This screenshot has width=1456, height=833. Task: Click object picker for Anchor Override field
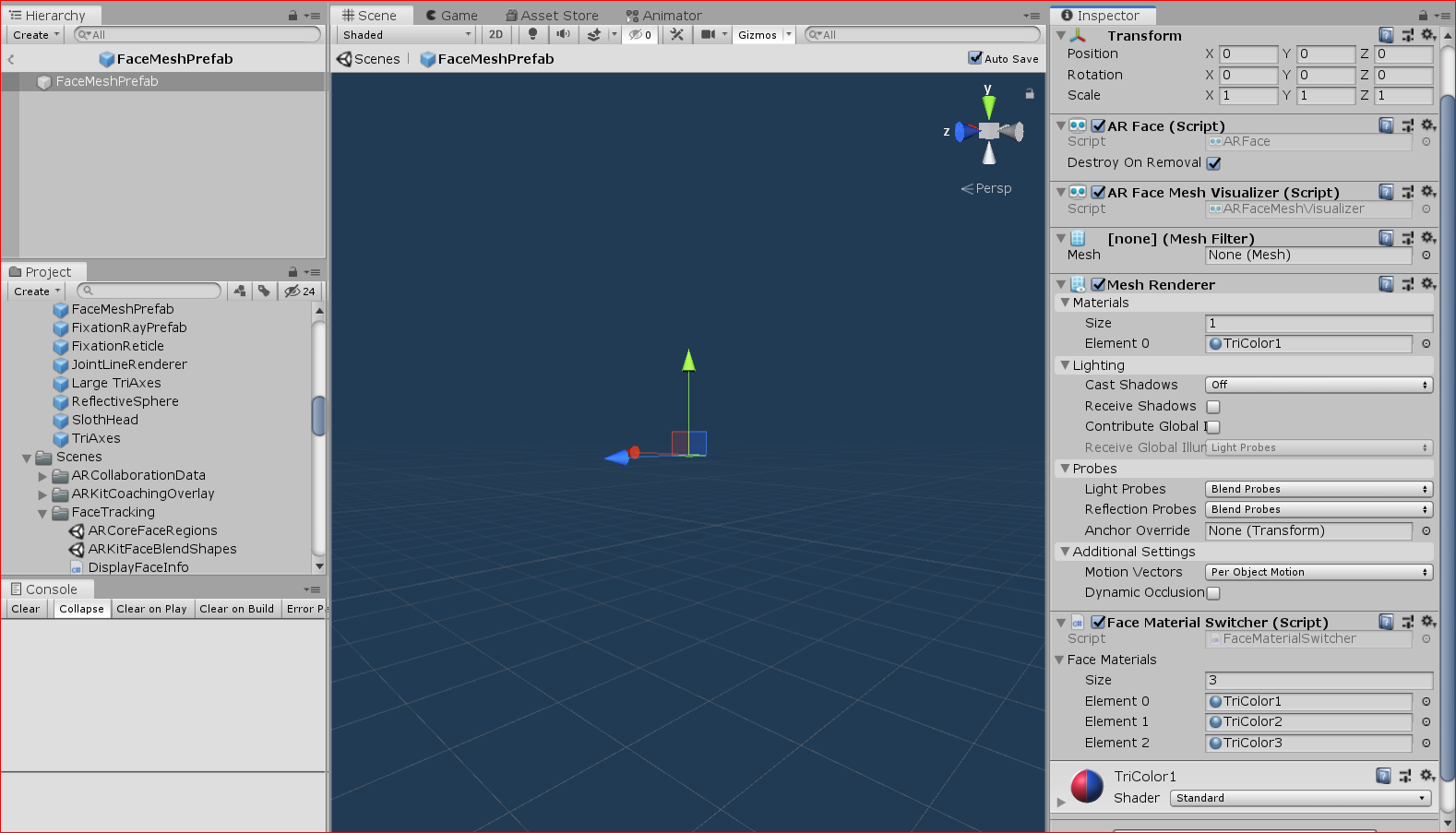click(1426, 531)
